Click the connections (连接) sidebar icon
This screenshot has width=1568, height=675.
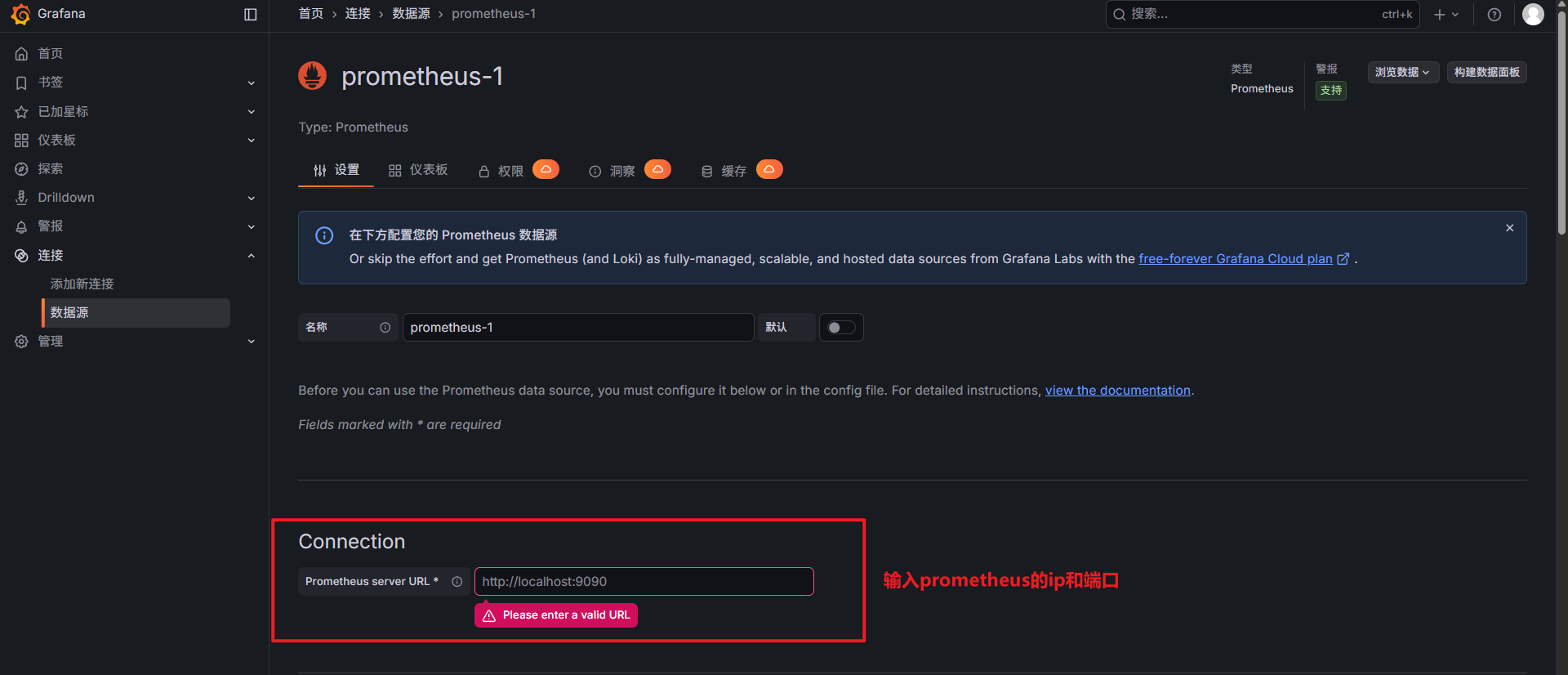(21, 256)
